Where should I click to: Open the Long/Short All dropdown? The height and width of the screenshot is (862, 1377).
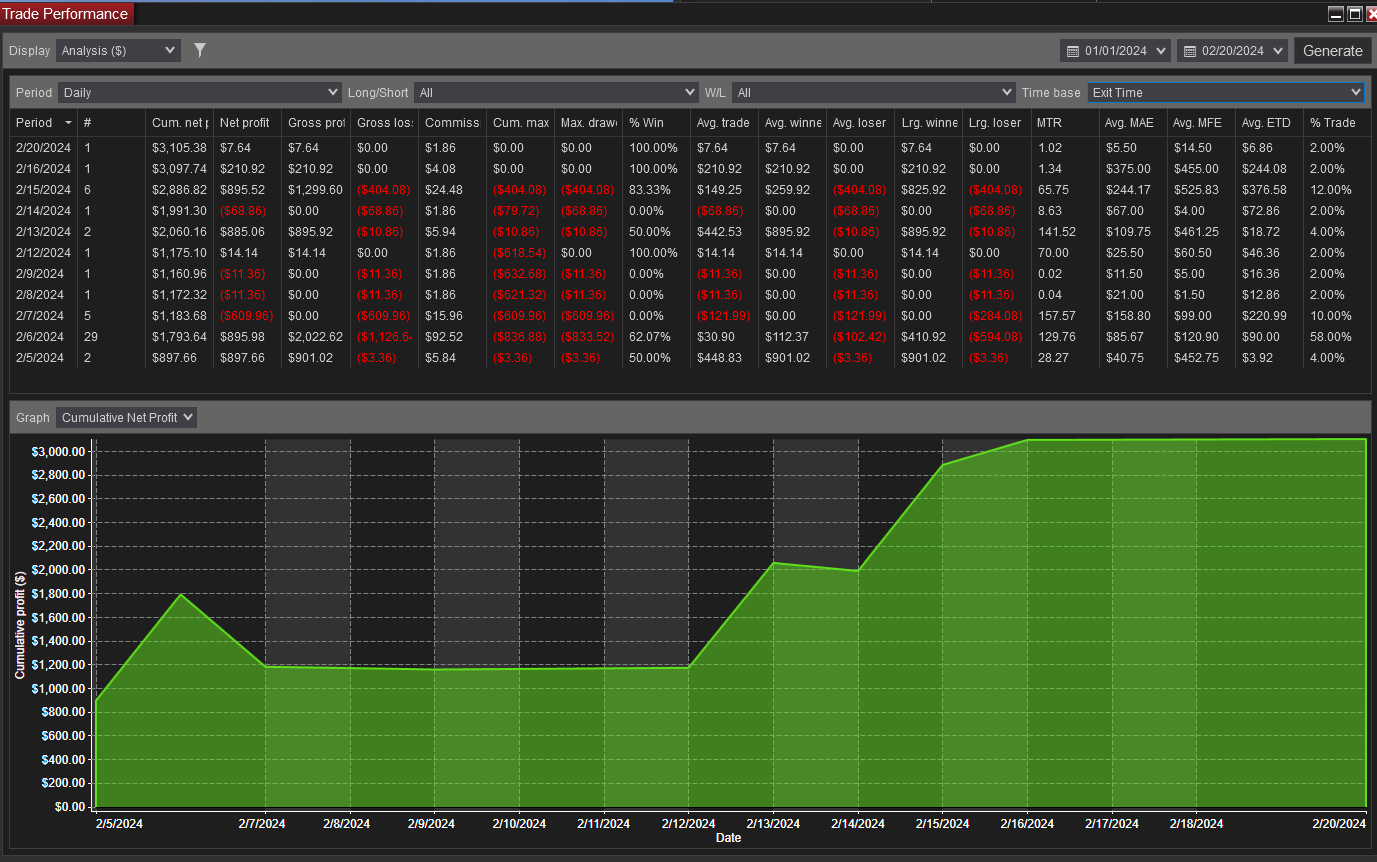(x=556, y=92)
